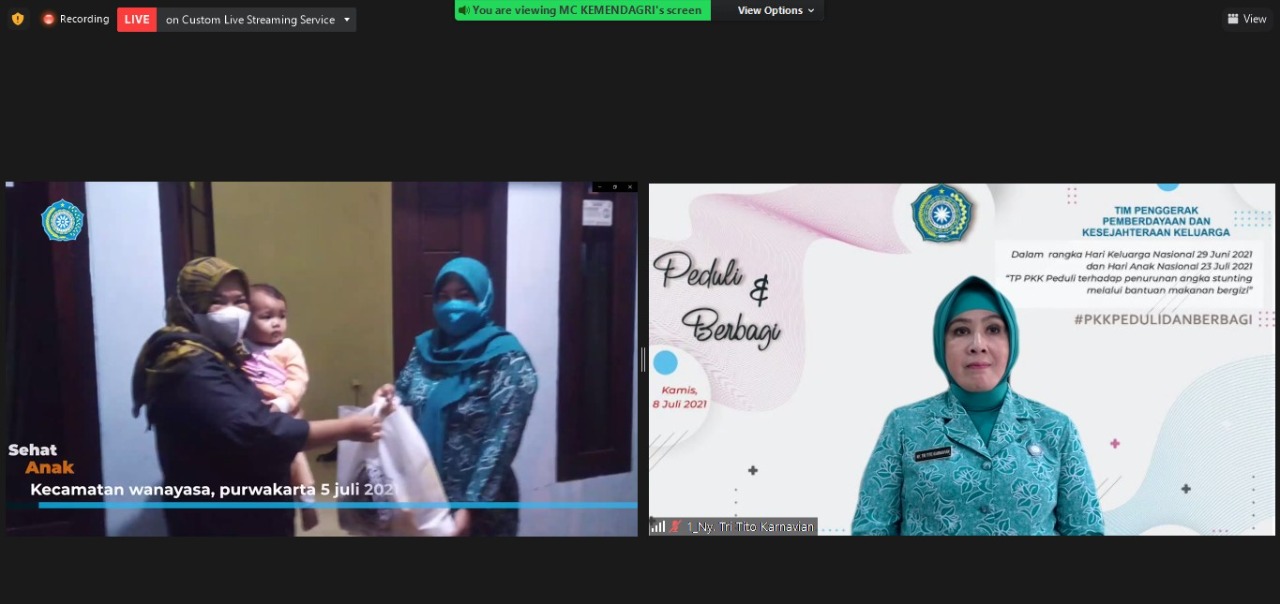
Task: Click the red LIVE badge
Action: click(137, 19)
